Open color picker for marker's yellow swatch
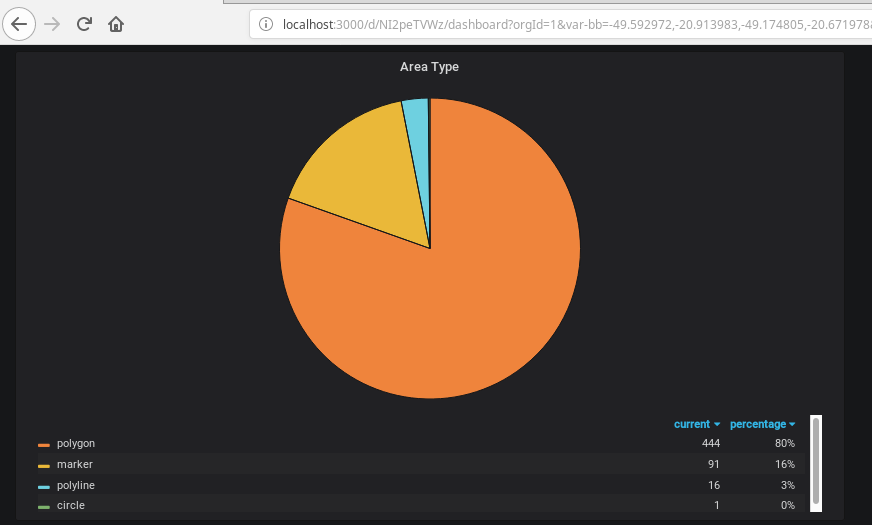The width and height of the screenshot is (872, 525). click(44, 465)
